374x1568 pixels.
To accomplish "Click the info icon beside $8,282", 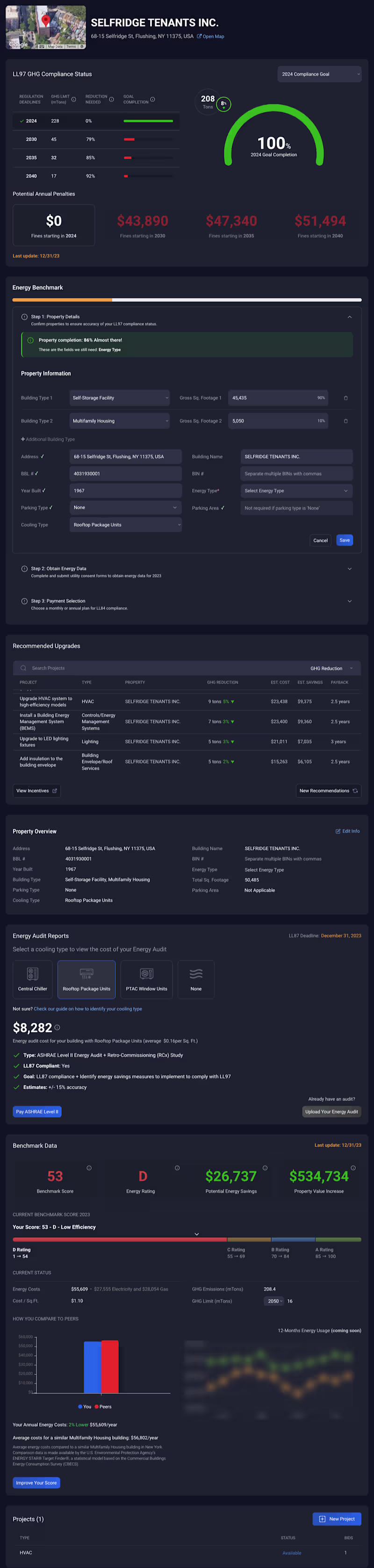I will [x=57, y=1027].
